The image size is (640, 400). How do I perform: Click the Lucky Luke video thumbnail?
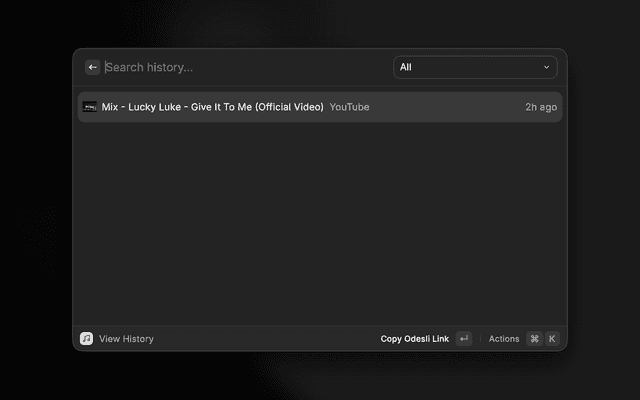tap(89, 107)
